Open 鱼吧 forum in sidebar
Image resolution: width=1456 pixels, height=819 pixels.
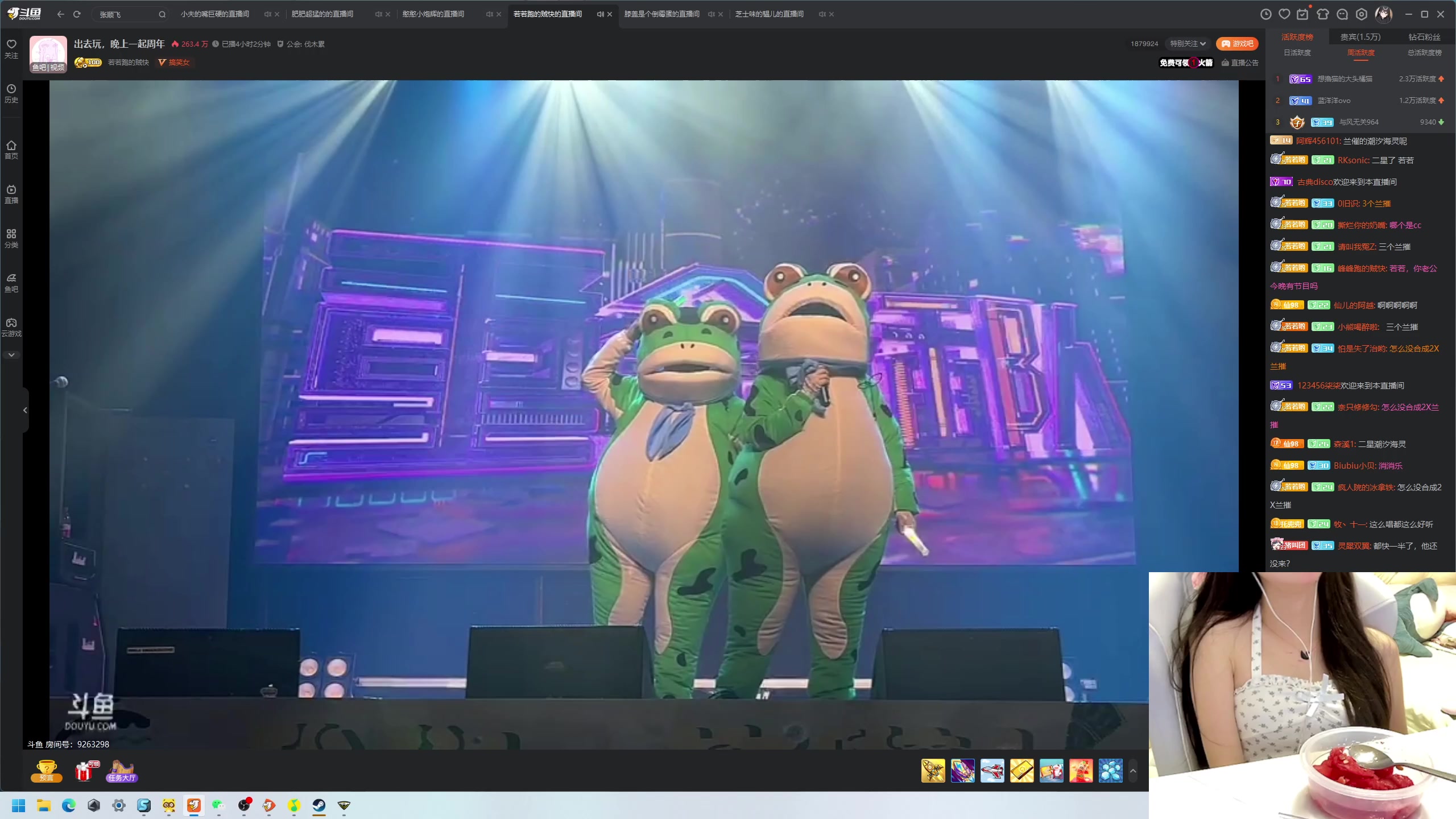[x=11, y=283]
